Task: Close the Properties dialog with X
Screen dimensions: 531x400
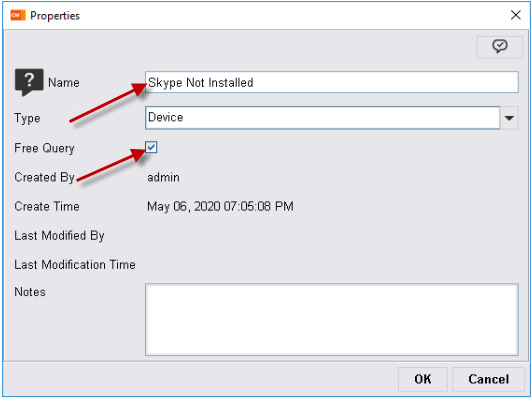Action: point(515,15)
